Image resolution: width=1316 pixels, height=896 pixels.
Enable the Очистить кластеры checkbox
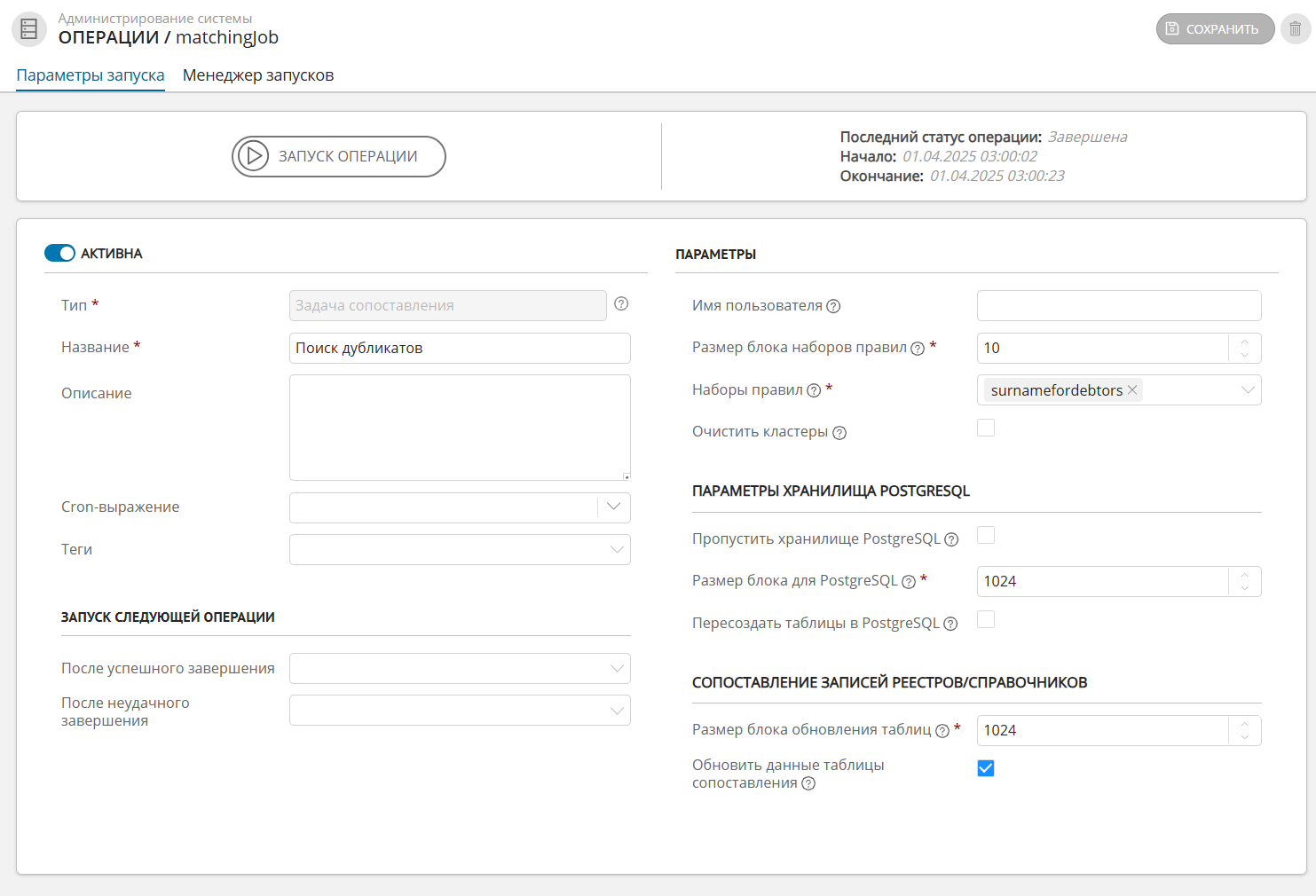tap(986, 428)
